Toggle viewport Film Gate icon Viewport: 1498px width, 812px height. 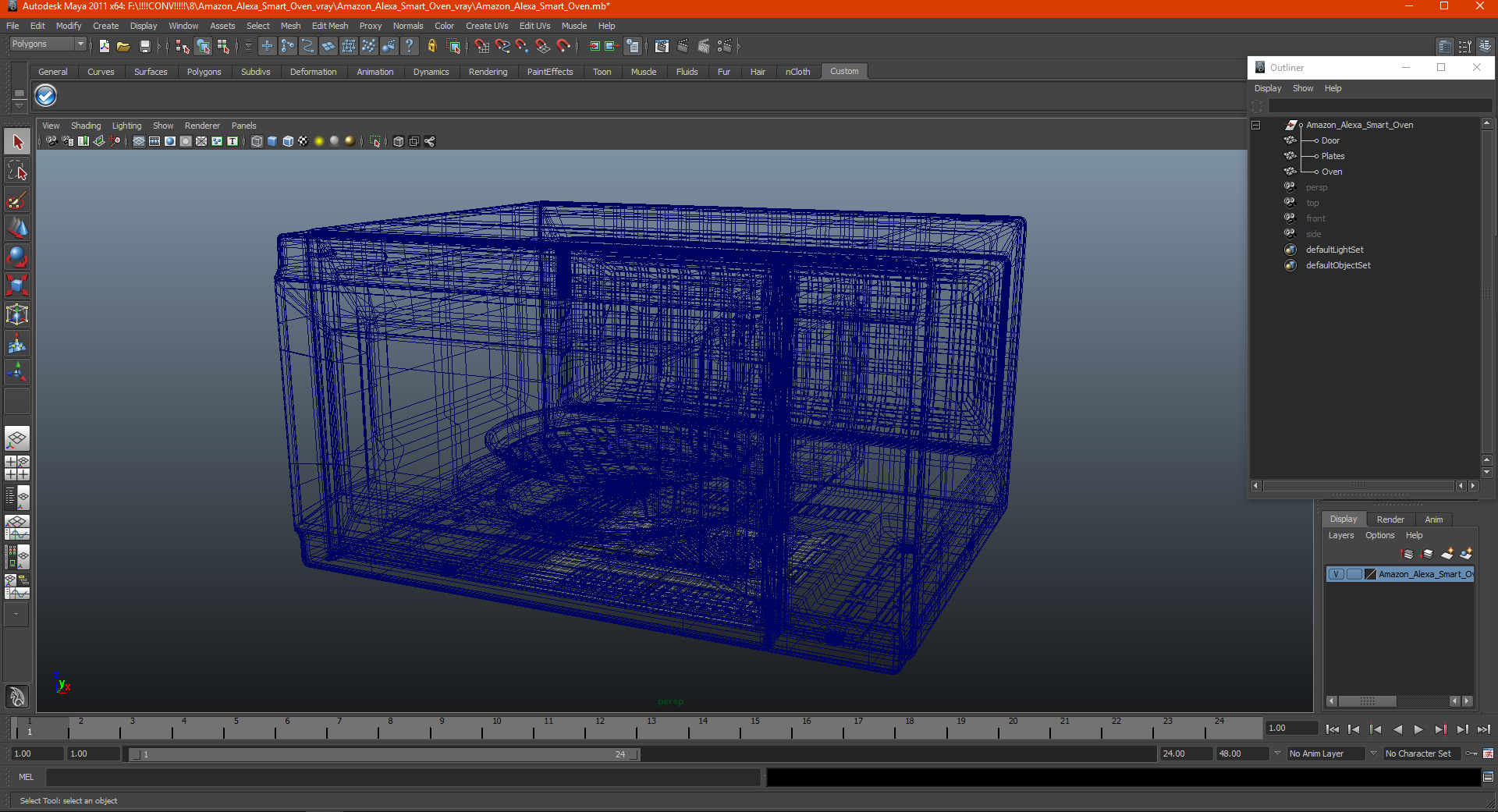154,141
